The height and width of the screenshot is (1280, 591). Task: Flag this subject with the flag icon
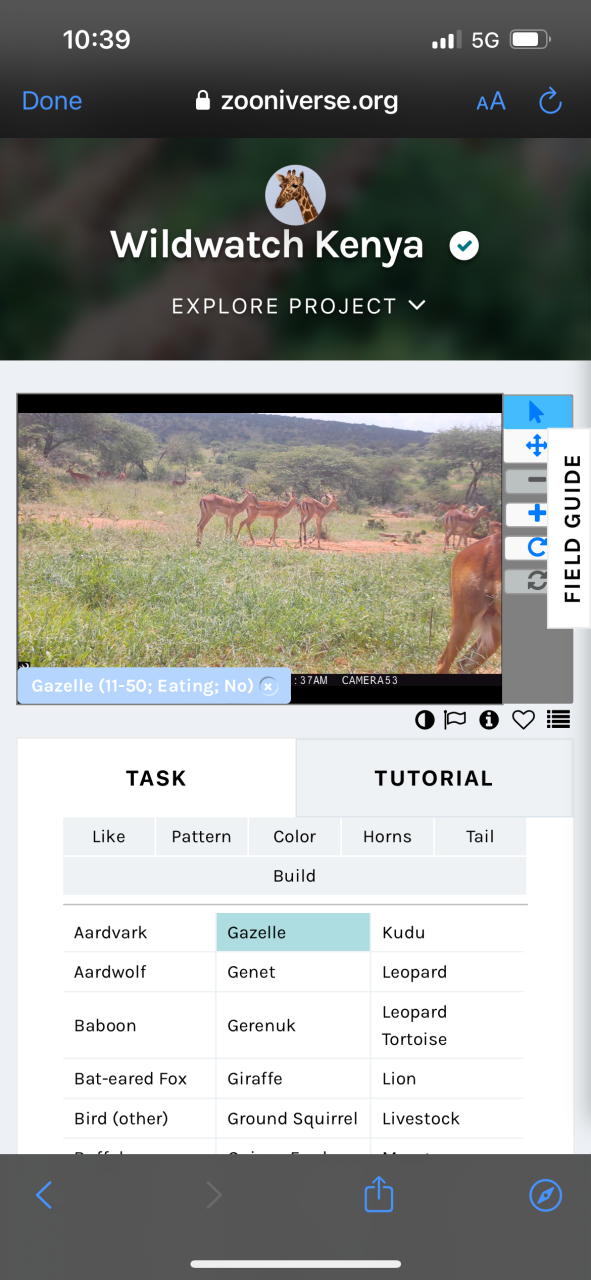pos(455,720)
